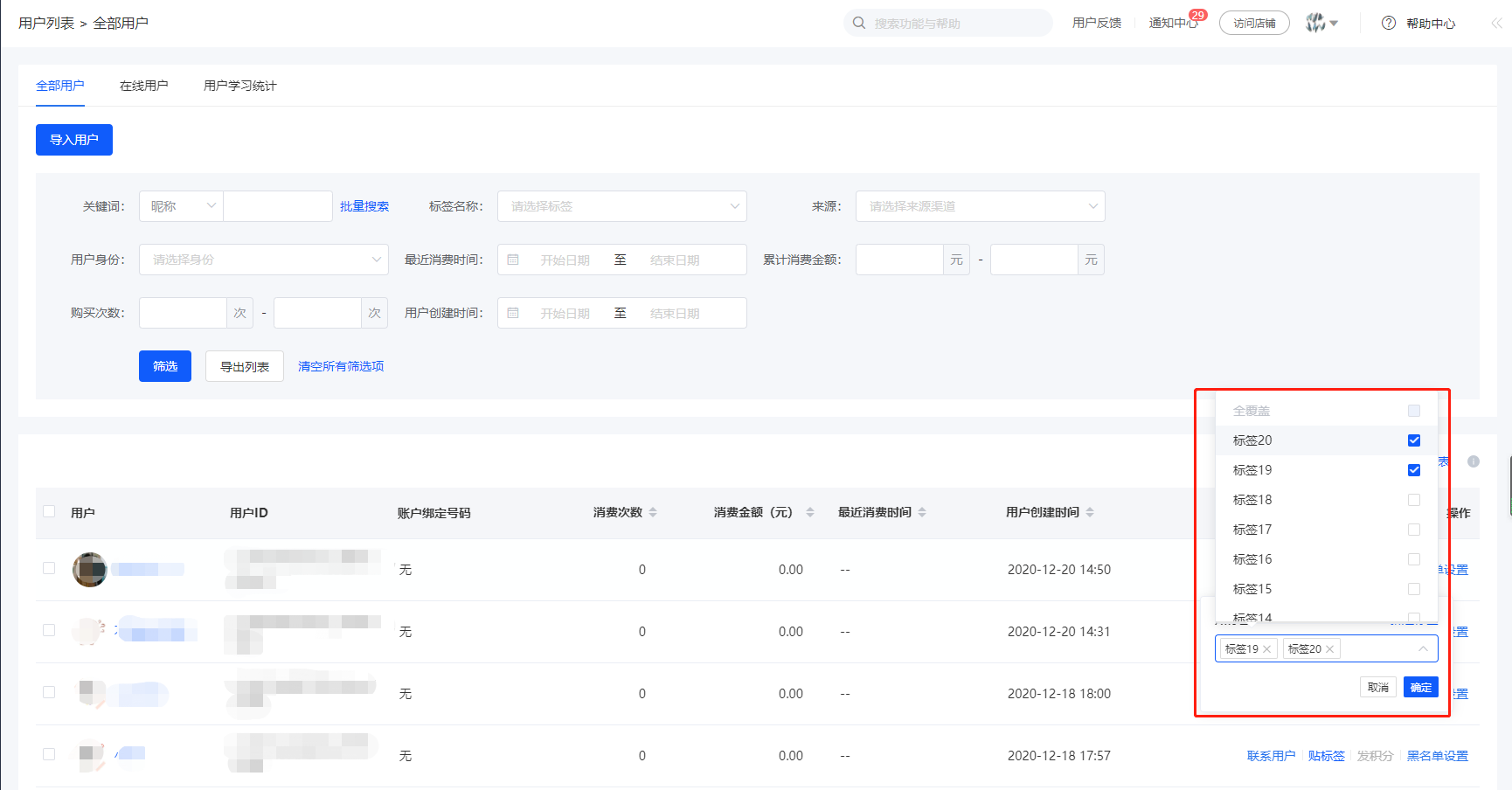Collapse the tag selector with chevron arrow
This screenshot has height=790, width=1512.
(1423, 648)
